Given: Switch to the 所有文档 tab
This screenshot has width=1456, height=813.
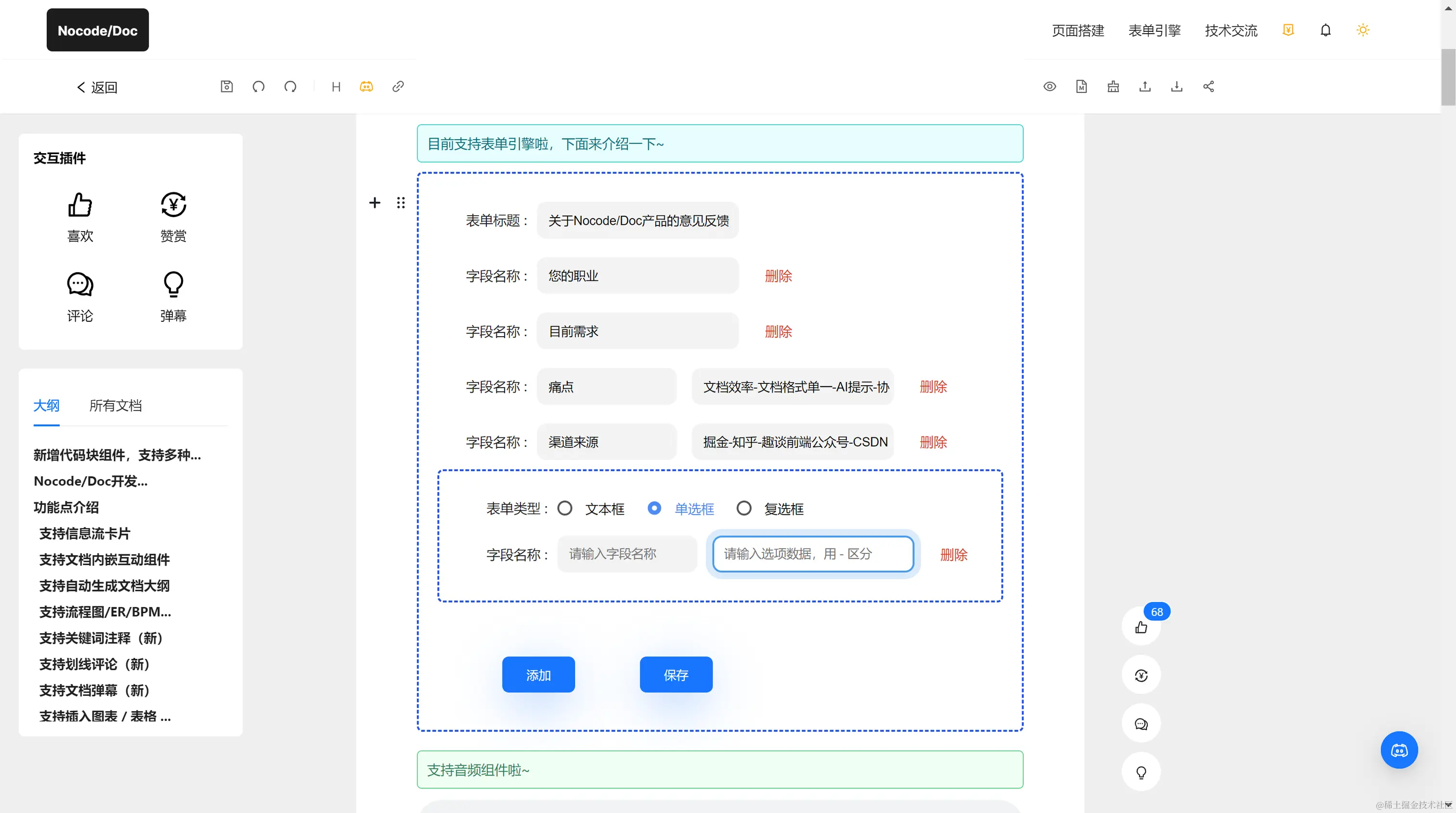Looking at the screenshot, I should (x=115, y=406).
